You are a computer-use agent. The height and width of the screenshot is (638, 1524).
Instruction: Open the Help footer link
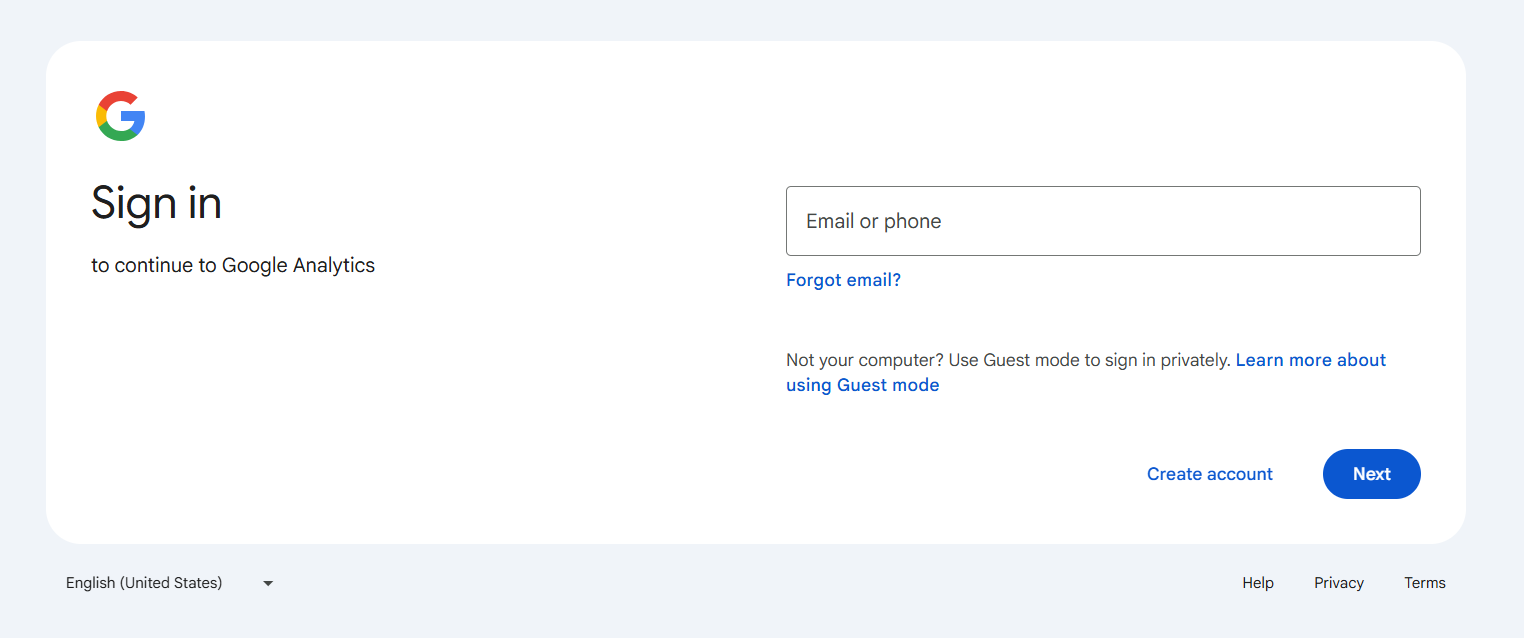click(x=1258, y=583)
